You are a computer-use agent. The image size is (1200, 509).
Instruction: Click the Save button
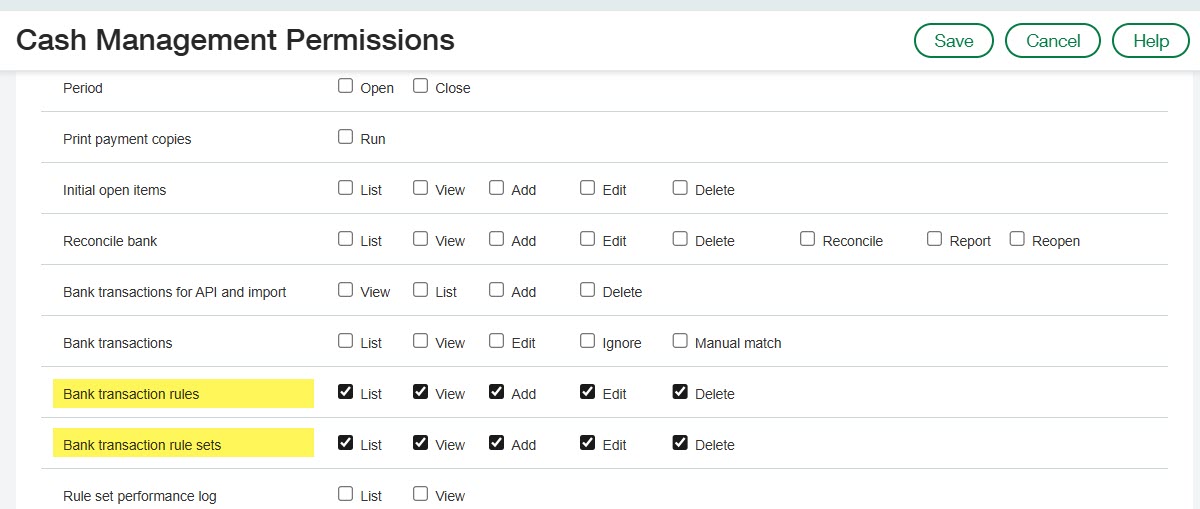[x=953, y=41]
